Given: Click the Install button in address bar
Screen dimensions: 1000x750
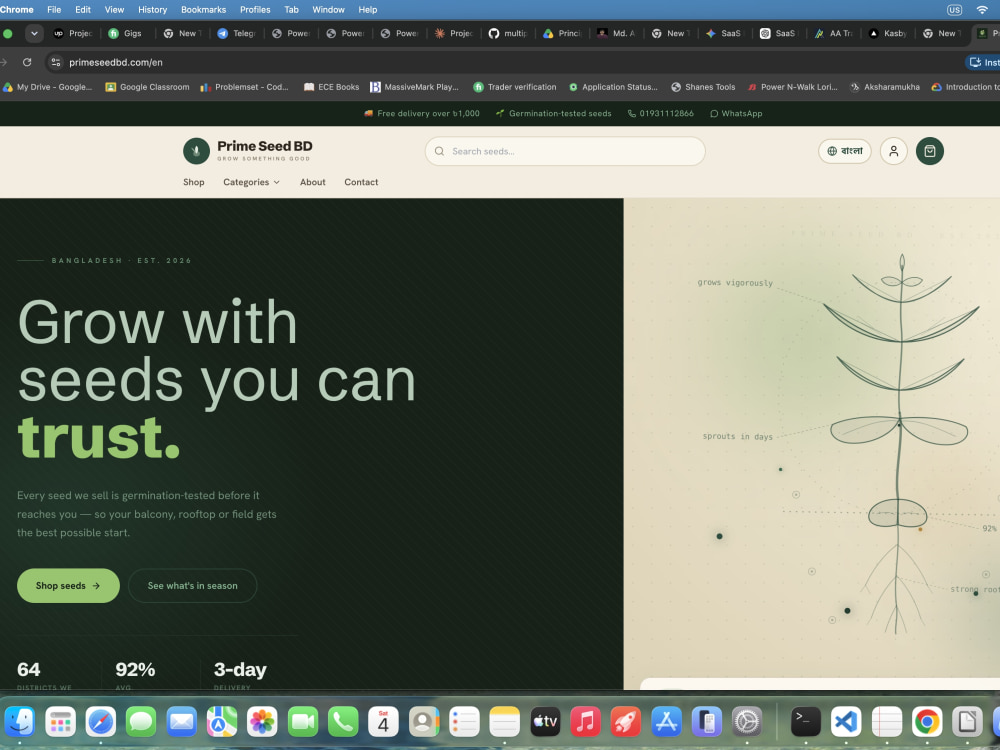Looking at the screenshot, I should coord(983,62).
